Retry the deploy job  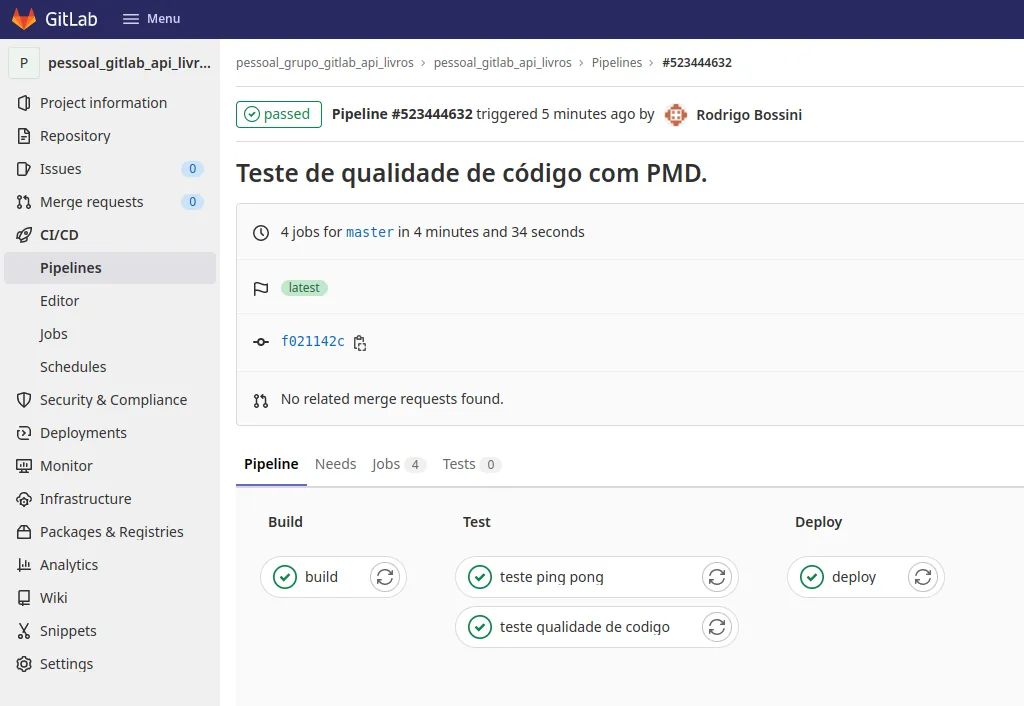(x=923, y=577)
